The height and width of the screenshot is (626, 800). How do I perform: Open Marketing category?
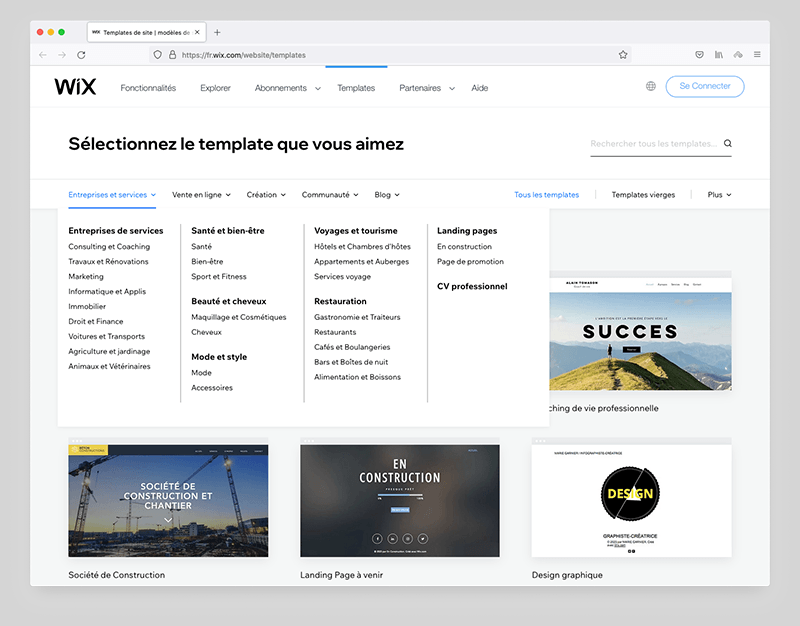86,277
